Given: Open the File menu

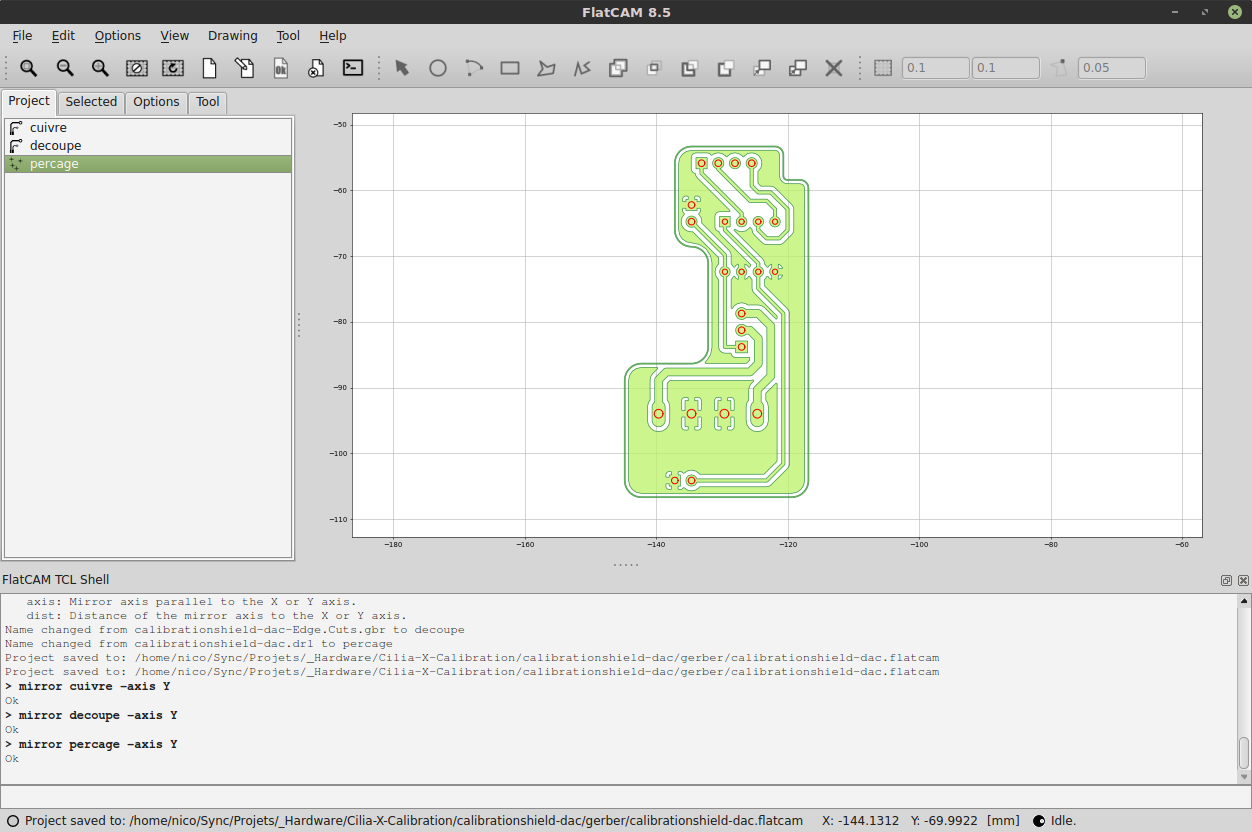Looking at the screenshot, I should click(x=22, y=35).
